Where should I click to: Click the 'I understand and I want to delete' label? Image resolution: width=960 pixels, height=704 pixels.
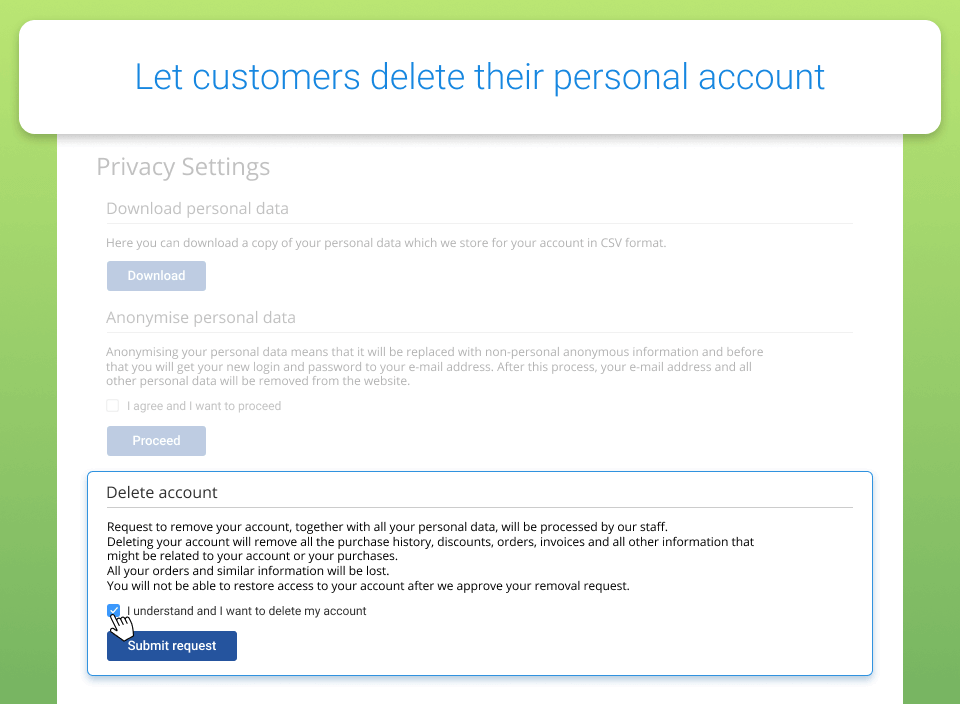(247, 611)
